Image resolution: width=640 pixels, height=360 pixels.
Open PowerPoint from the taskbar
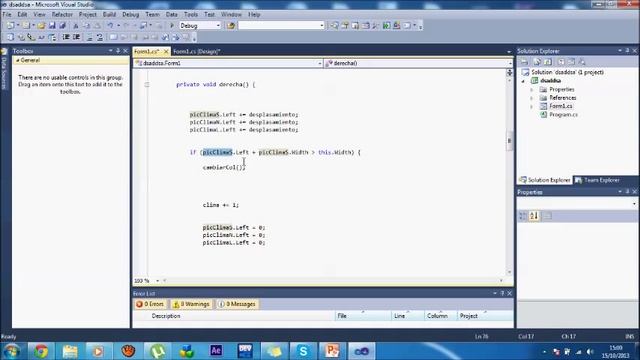[x=332, y=351]
